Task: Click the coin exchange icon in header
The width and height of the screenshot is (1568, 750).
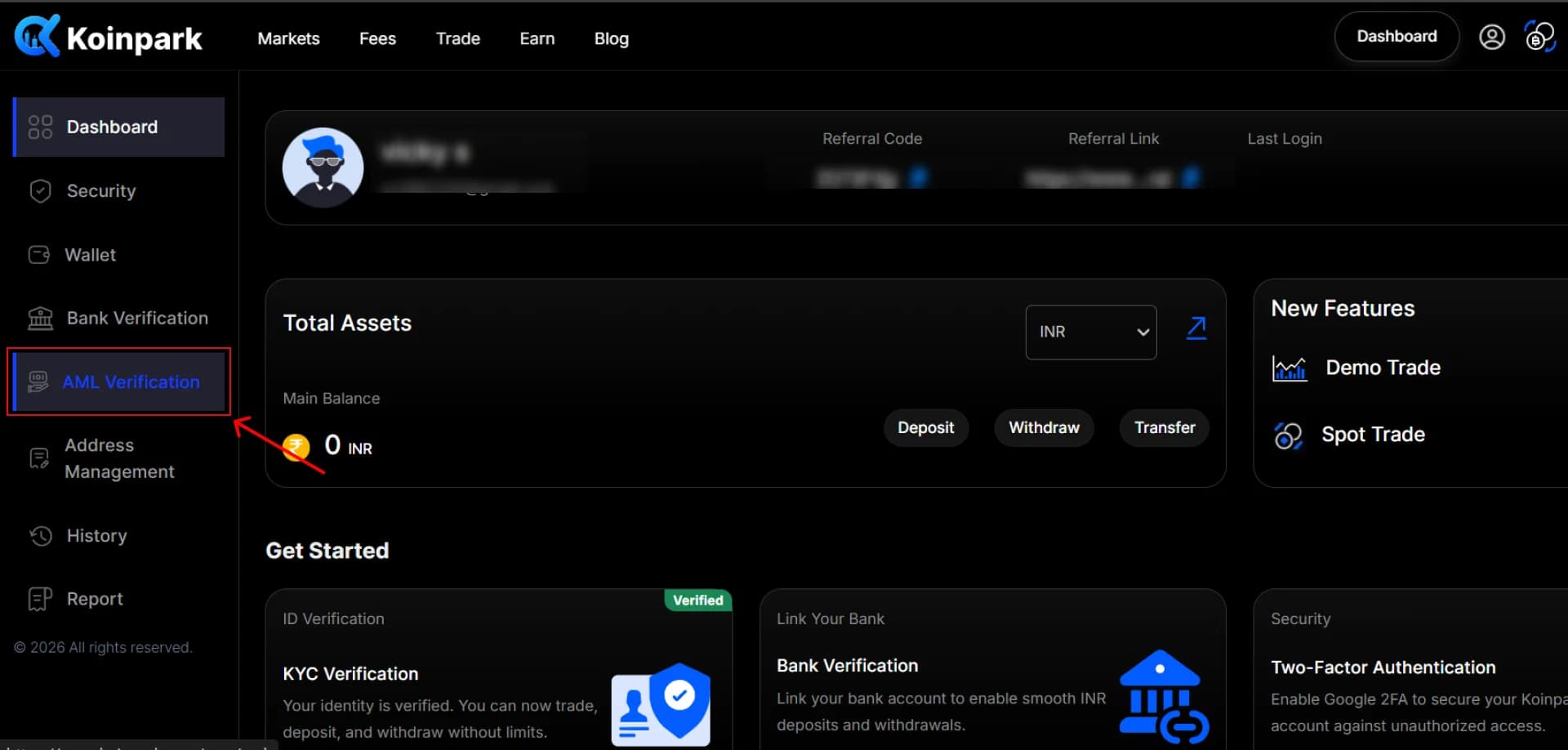Action: click(1539, 37)
